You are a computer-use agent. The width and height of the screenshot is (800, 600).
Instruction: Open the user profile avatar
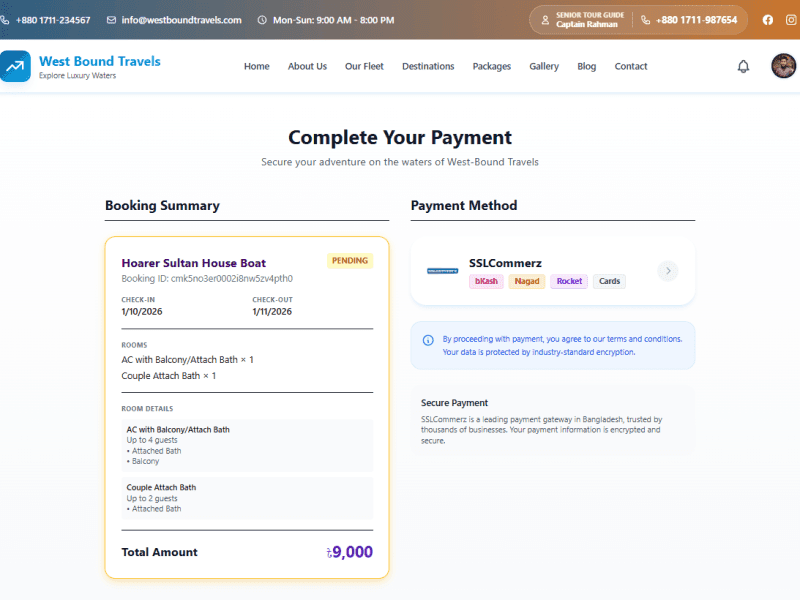783,66
